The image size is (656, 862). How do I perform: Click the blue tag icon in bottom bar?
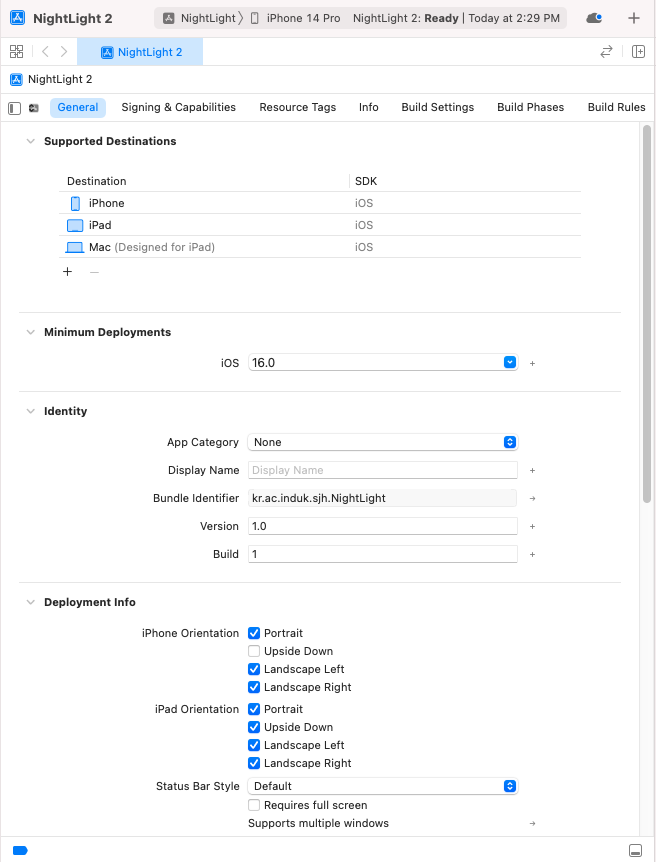click(20, 850)
